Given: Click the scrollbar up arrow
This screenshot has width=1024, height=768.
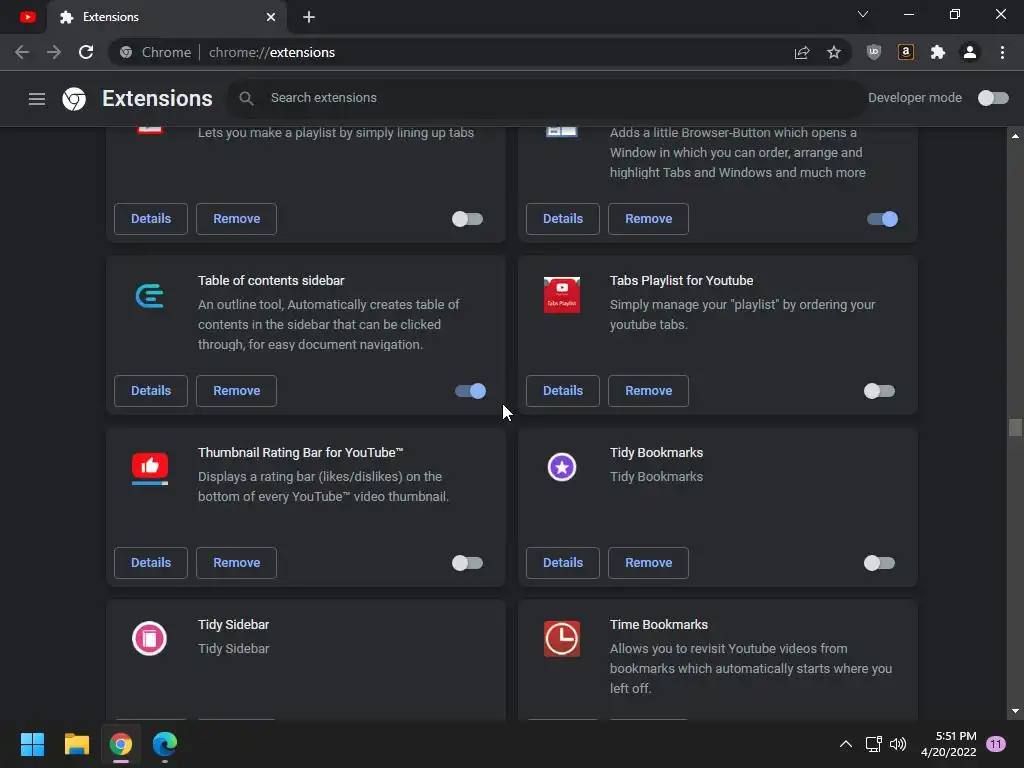Looking at the screenshot, I should click(x=1015, y=136).
